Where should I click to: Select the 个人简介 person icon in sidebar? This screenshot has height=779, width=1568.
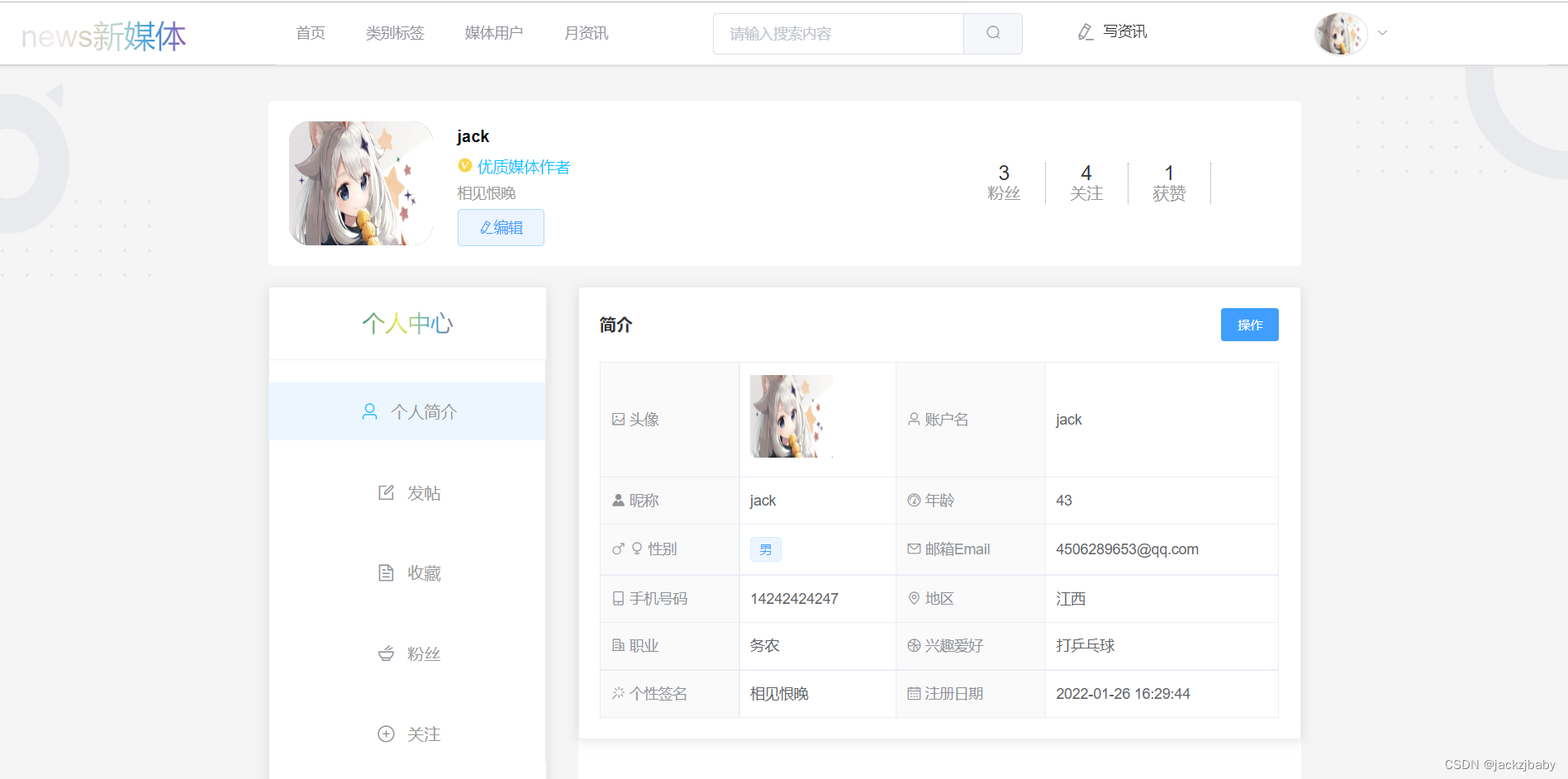point(368,411)
